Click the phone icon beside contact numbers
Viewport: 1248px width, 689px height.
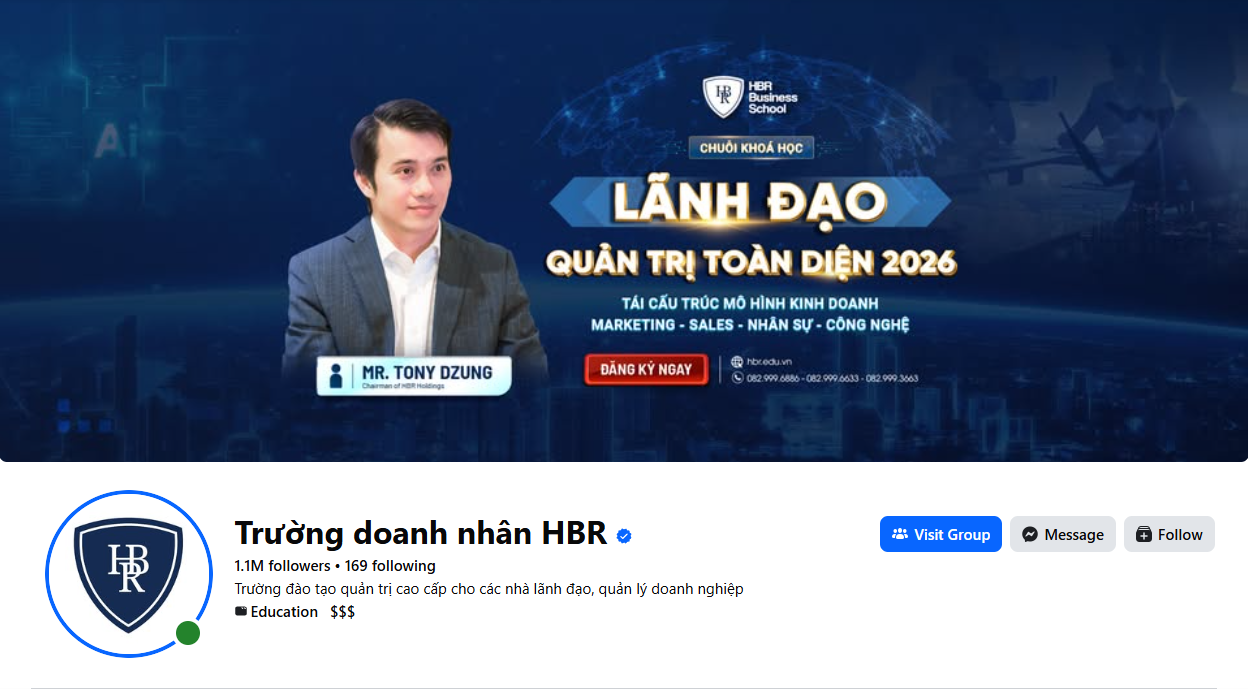pyautogui.click(x=737, y=378)
